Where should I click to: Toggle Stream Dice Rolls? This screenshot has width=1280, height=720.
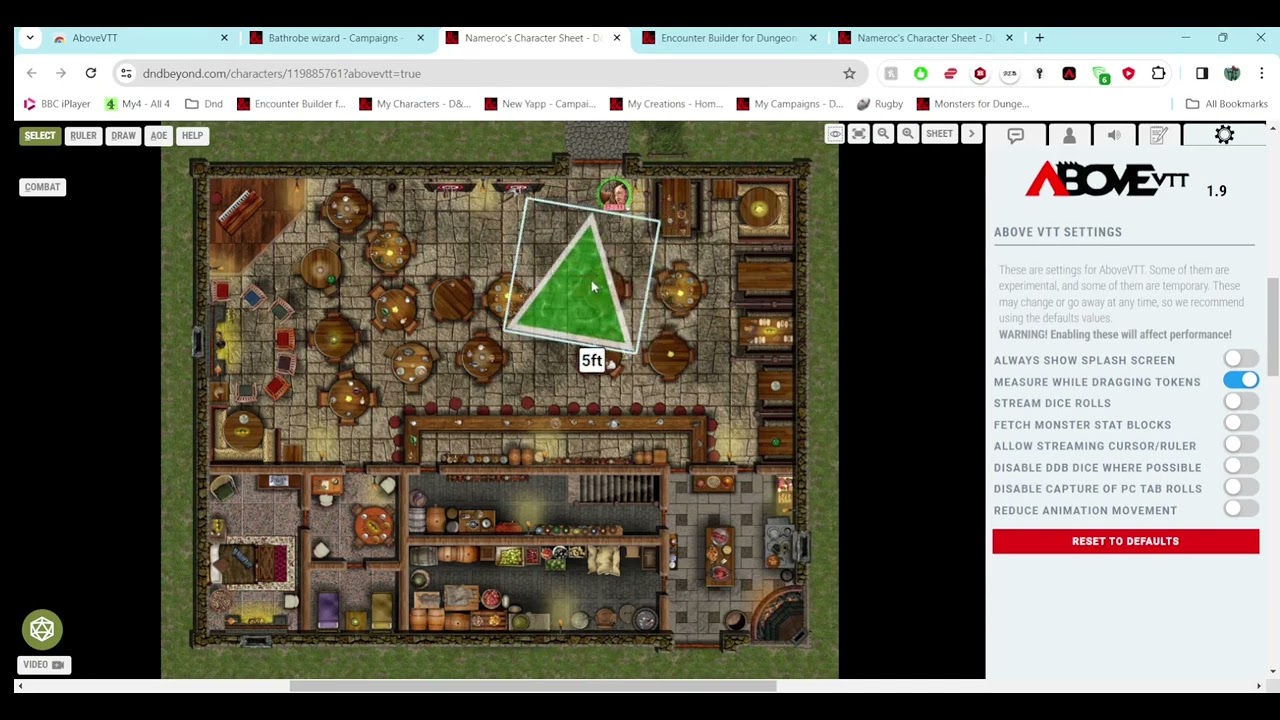[1240, 402]
